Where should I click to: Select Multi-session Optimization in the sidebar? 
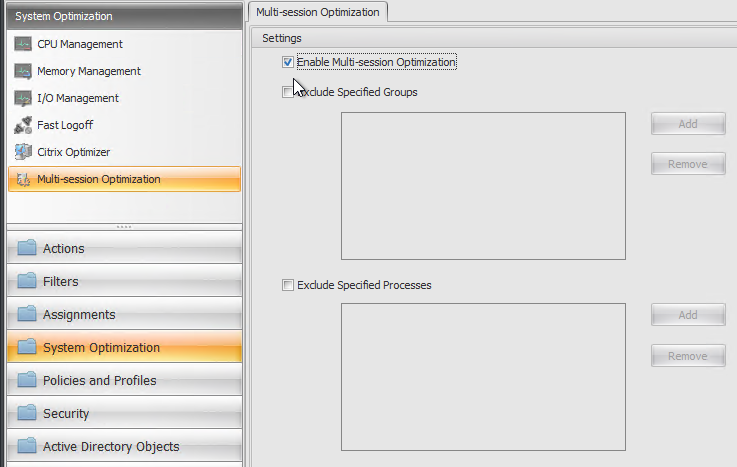pos(125,179)
